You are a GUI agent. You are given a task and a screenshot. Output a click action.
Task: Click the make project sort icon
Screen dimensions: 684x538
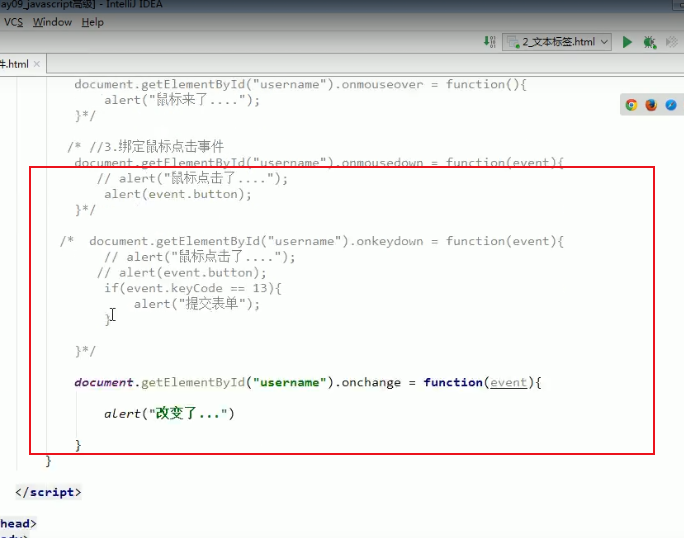(489, 42)
